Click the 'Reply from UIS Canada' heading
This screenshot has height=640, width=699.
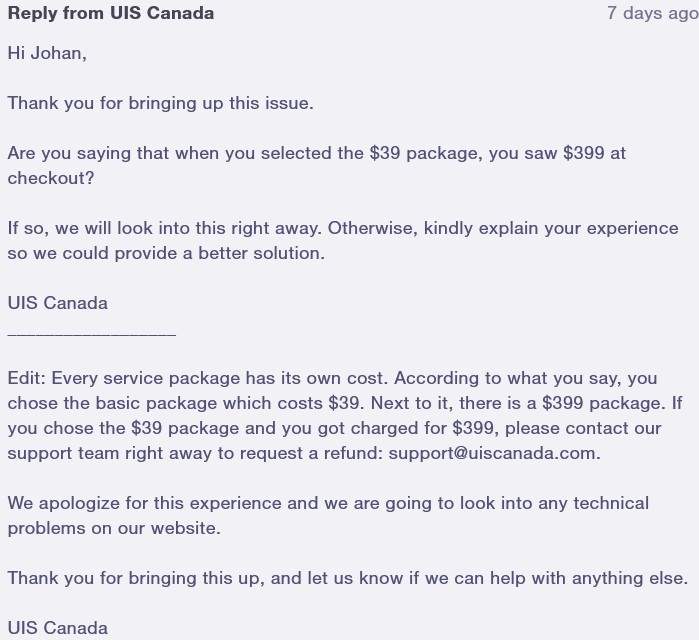111,13
